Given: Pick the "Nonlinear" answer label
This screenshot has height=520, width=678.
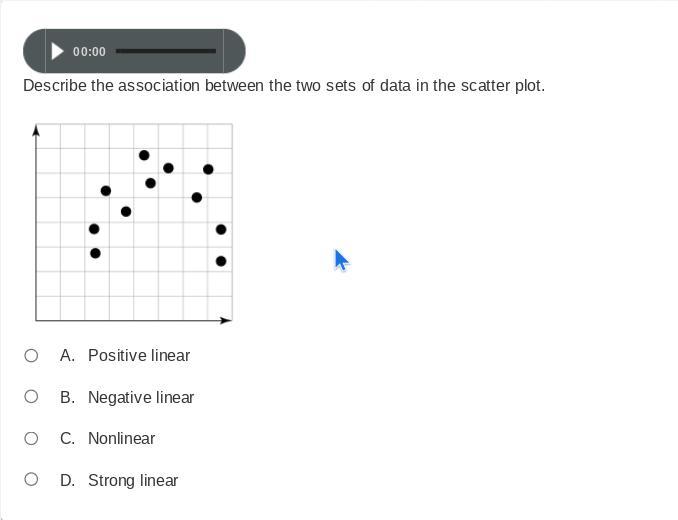Looking at the screenshot, I should coord(121,438).
